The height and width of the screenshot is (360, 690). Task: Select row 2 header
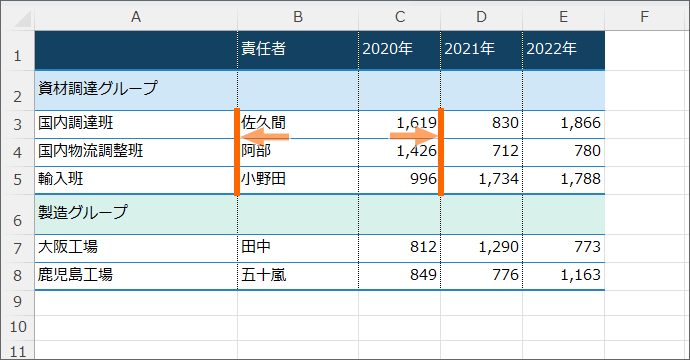[x=18, y=91]
